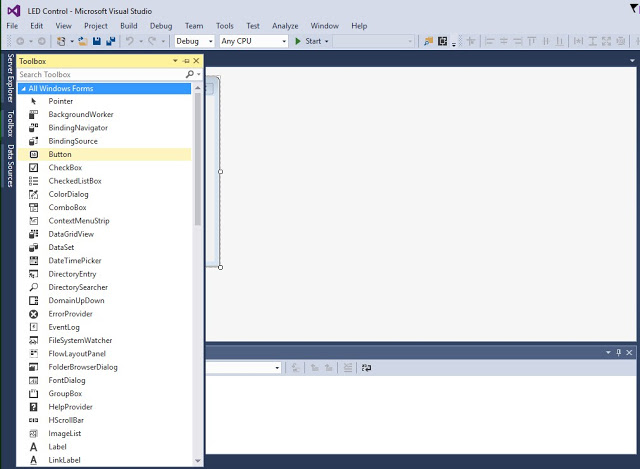Select the BindingNavigator icon in Toolbox
640x469 pixels.
34,128
